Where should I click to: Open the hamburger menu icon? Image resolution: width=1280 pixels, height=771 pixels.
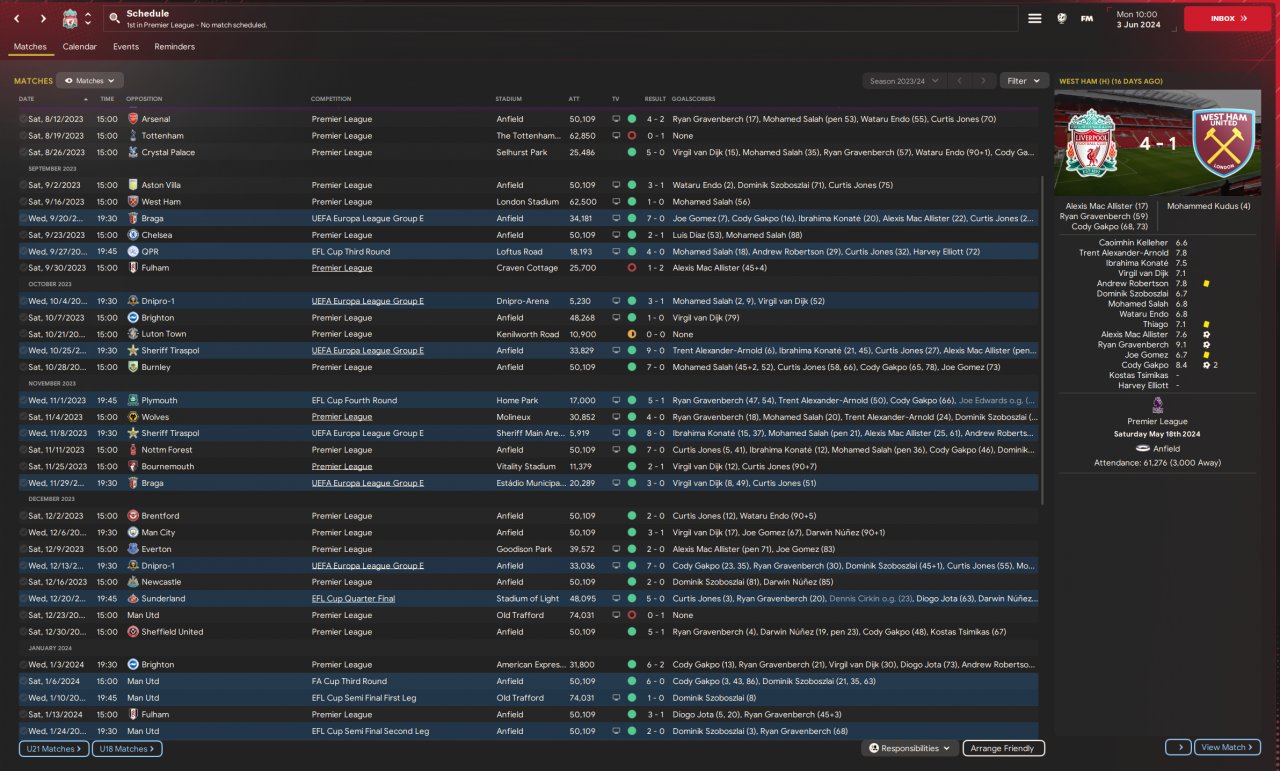coord(1035,19)
